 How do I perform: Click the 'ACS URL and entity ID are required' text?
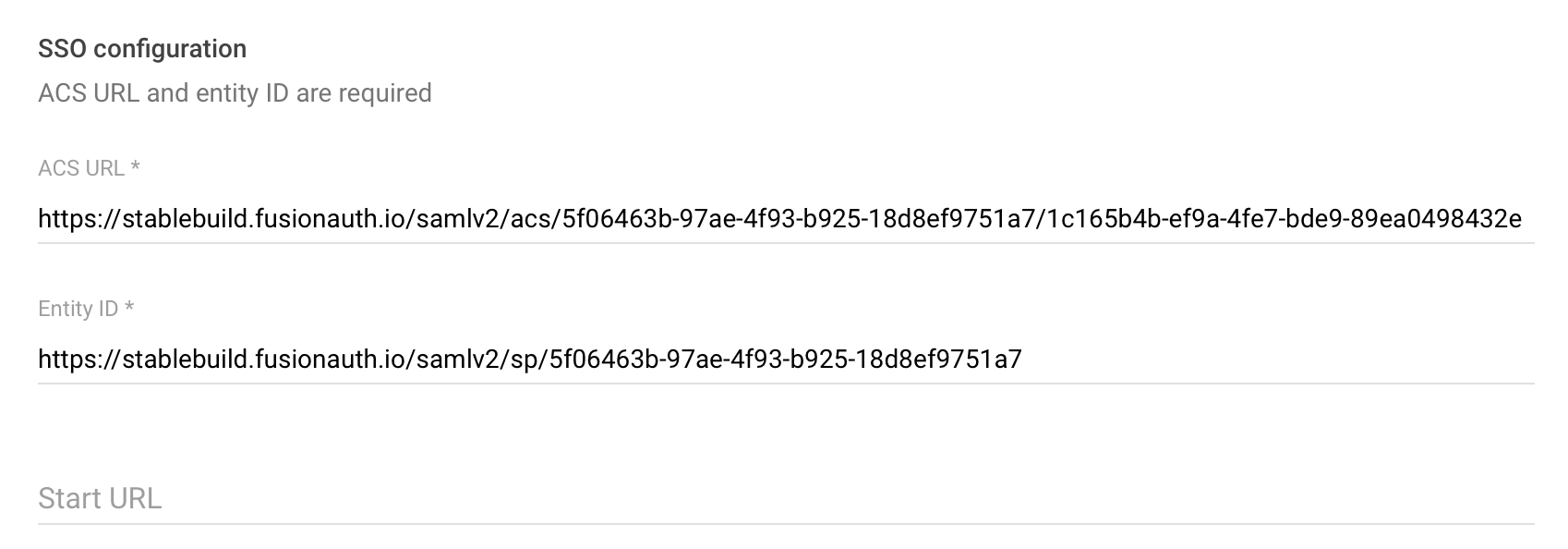[235, 93]
